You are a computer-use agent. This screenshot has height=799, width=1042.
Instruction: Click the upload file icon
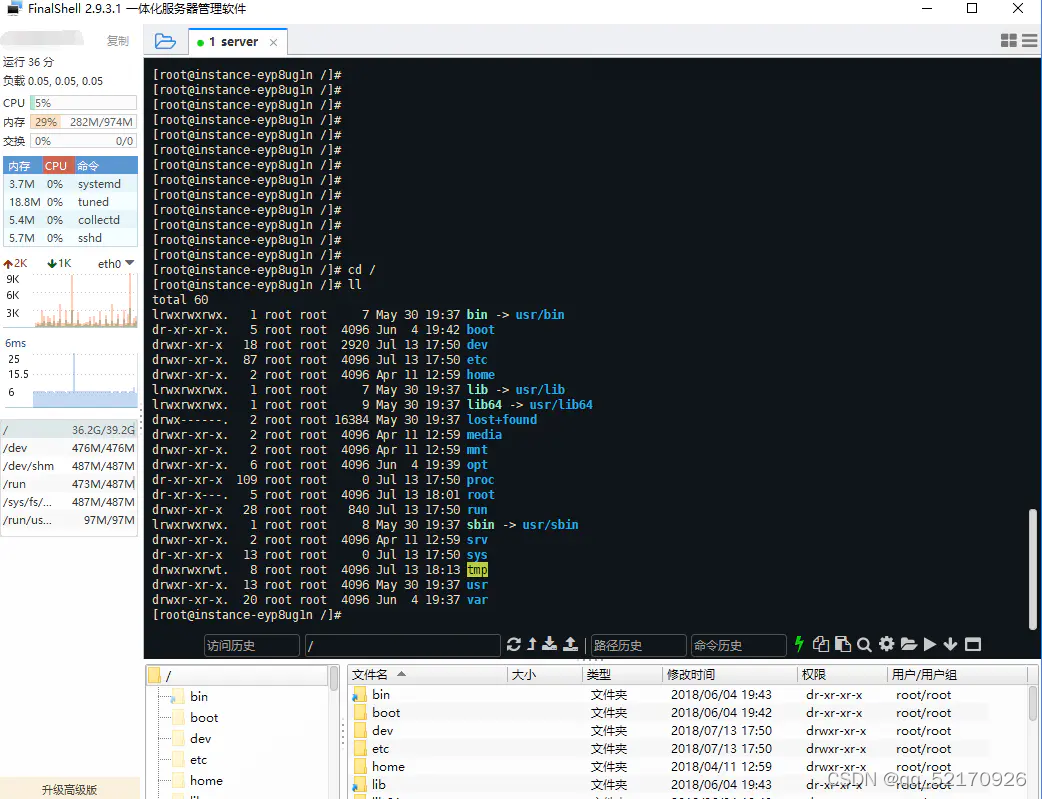(570, 644)
